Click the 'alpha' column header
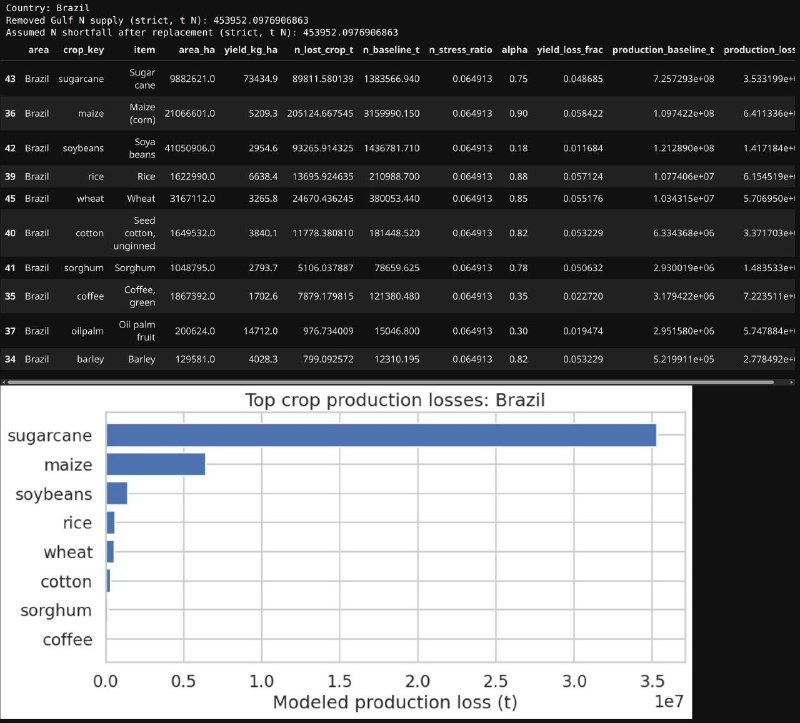800x723 pixels. coord(514,49)
